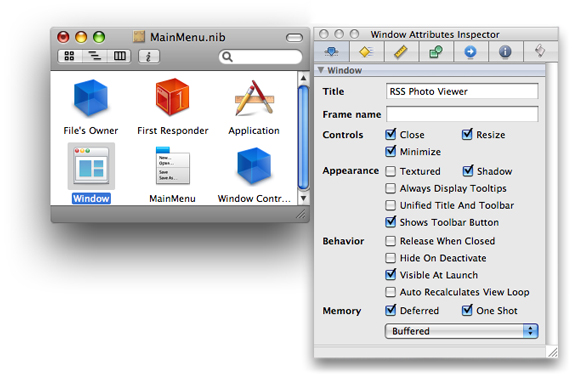Image resolution: width=572 pixels, height=380 pixels.
Task: Click the search magnifier icon
Action: click(x=227, y=57)
